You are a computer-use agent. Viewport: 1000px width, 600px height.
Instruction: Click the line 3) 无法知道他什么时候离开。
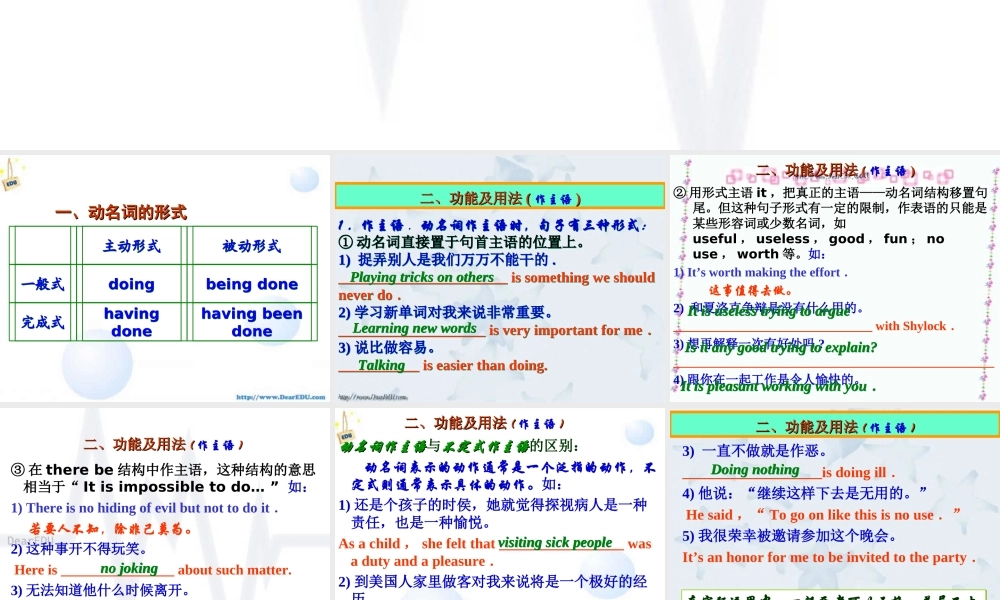pyautogui.click(x=101, y=590)
